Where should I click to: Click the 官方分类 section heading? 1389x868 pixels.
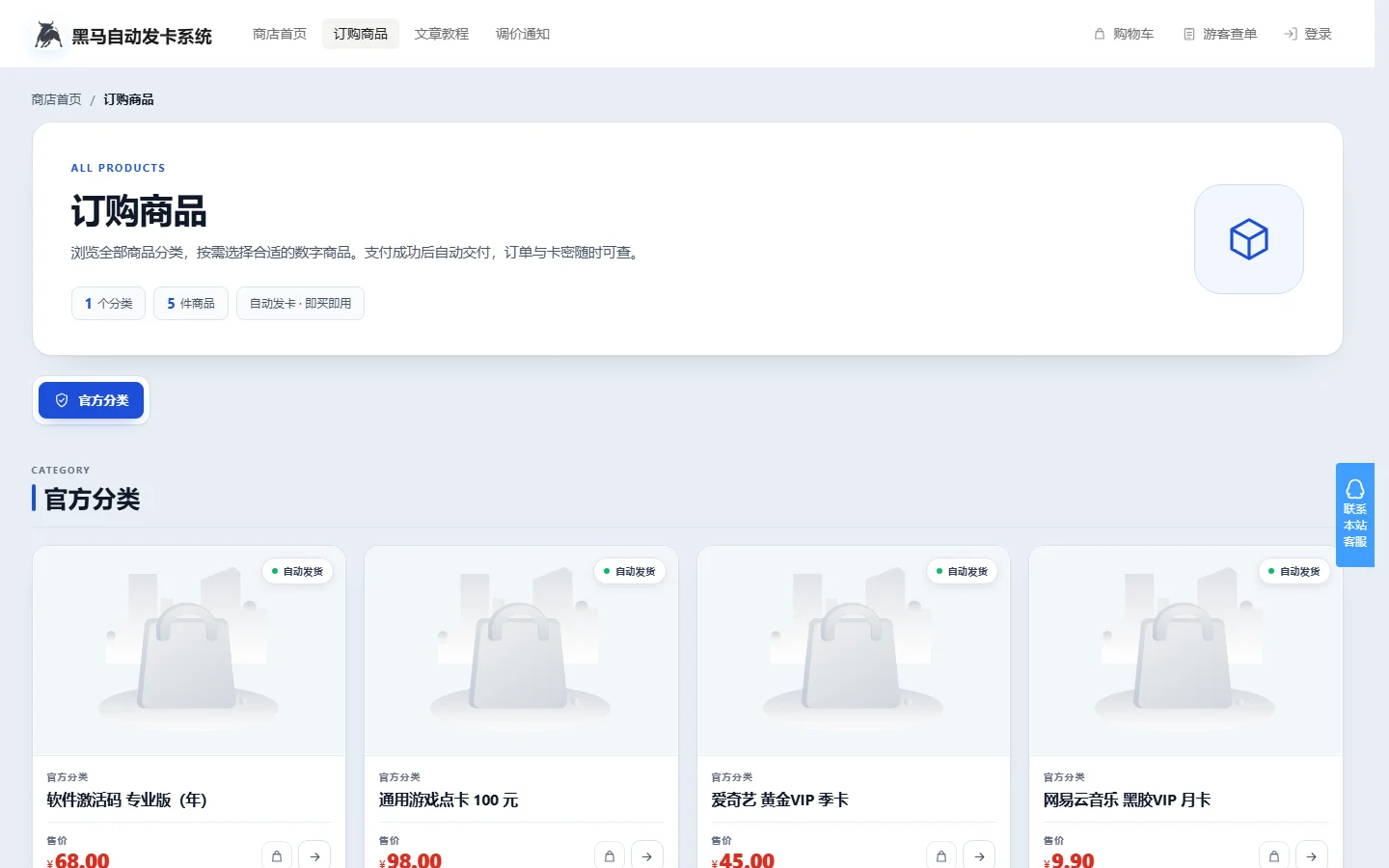pos(93,499)
